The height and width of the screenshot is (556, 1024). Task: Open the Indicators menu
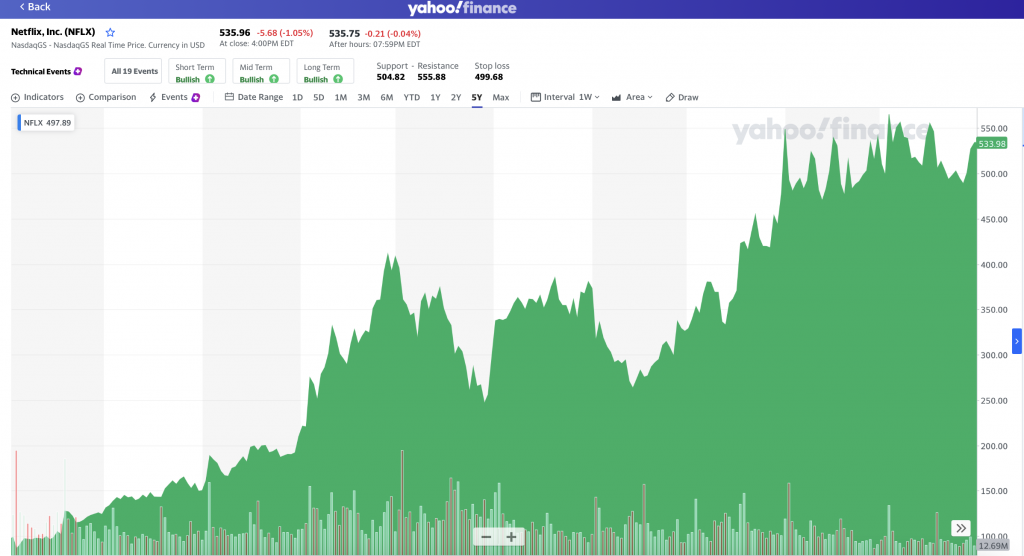(x=37, y=97)
